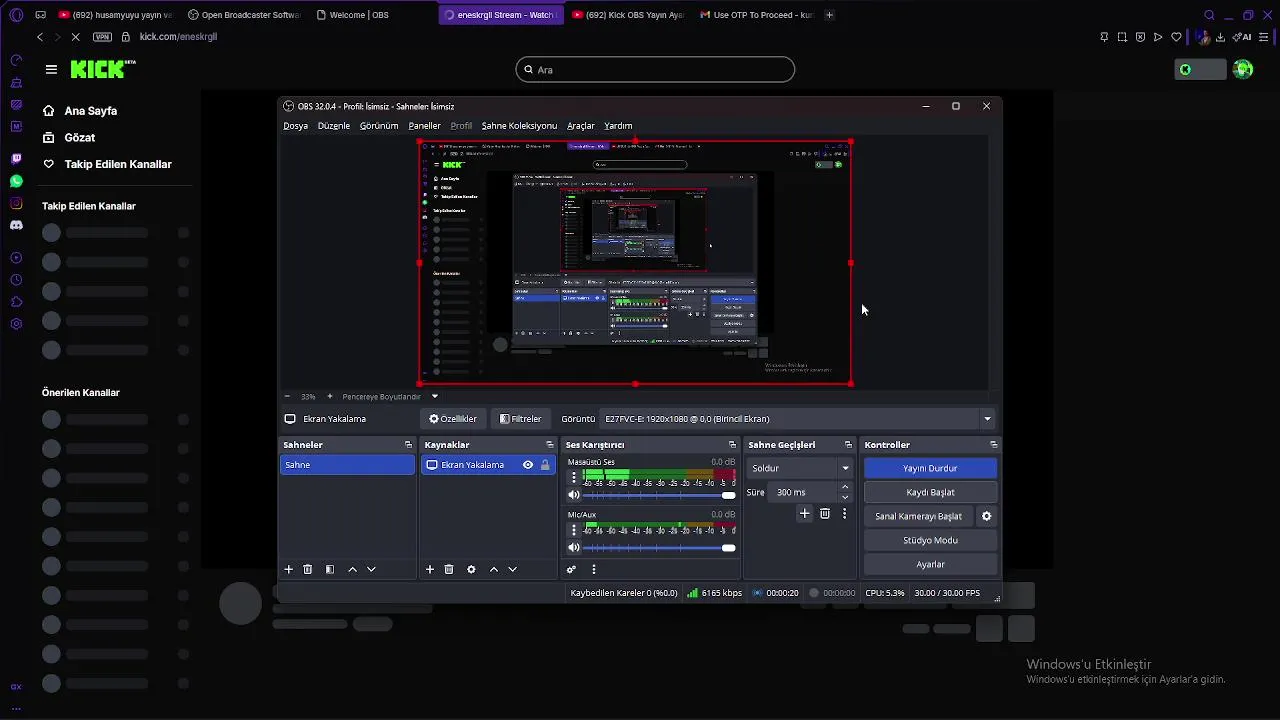Zoom in the OBS preview
The height and width of the screenshot is (720, 1280).
(x=330, y=396)
